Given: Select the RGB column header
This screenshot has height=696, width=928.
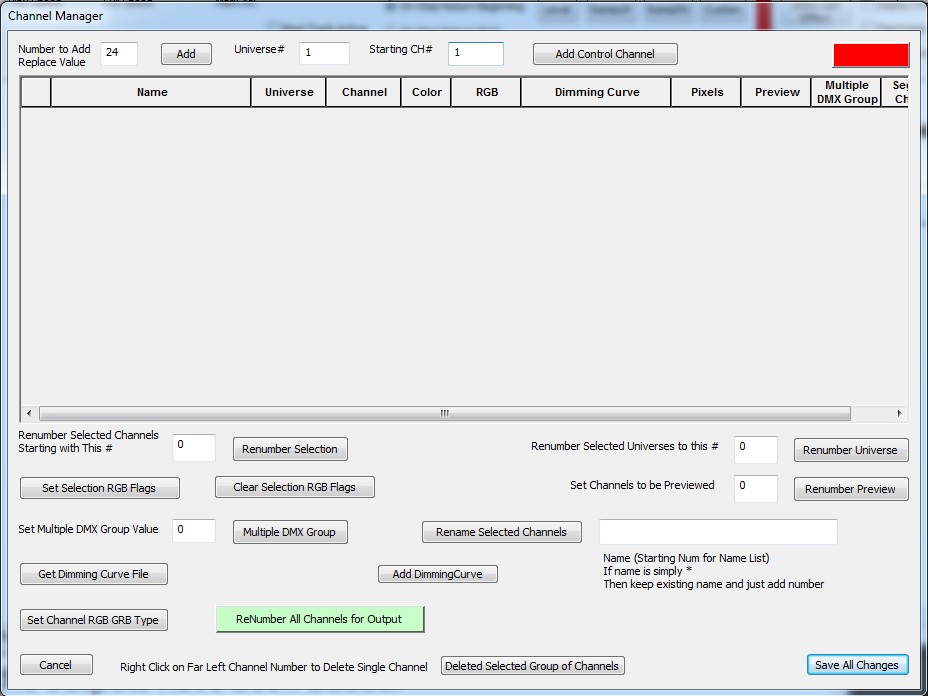Looking at the screenshot, I should click(486, 92).
